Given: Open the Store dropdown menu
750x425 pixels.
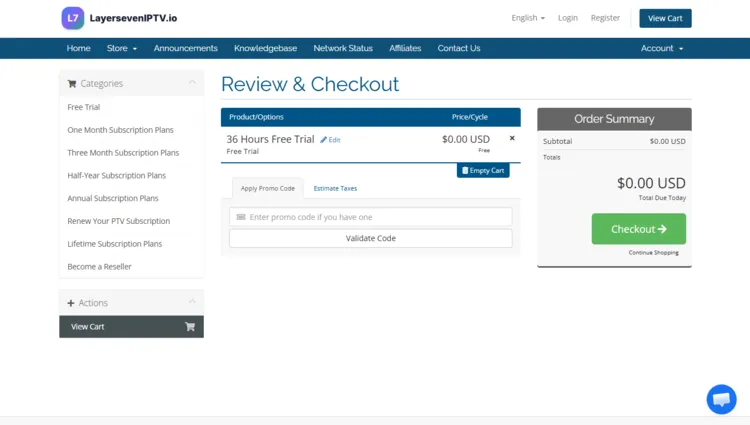Looking at the screenshot, I should 122,48.
